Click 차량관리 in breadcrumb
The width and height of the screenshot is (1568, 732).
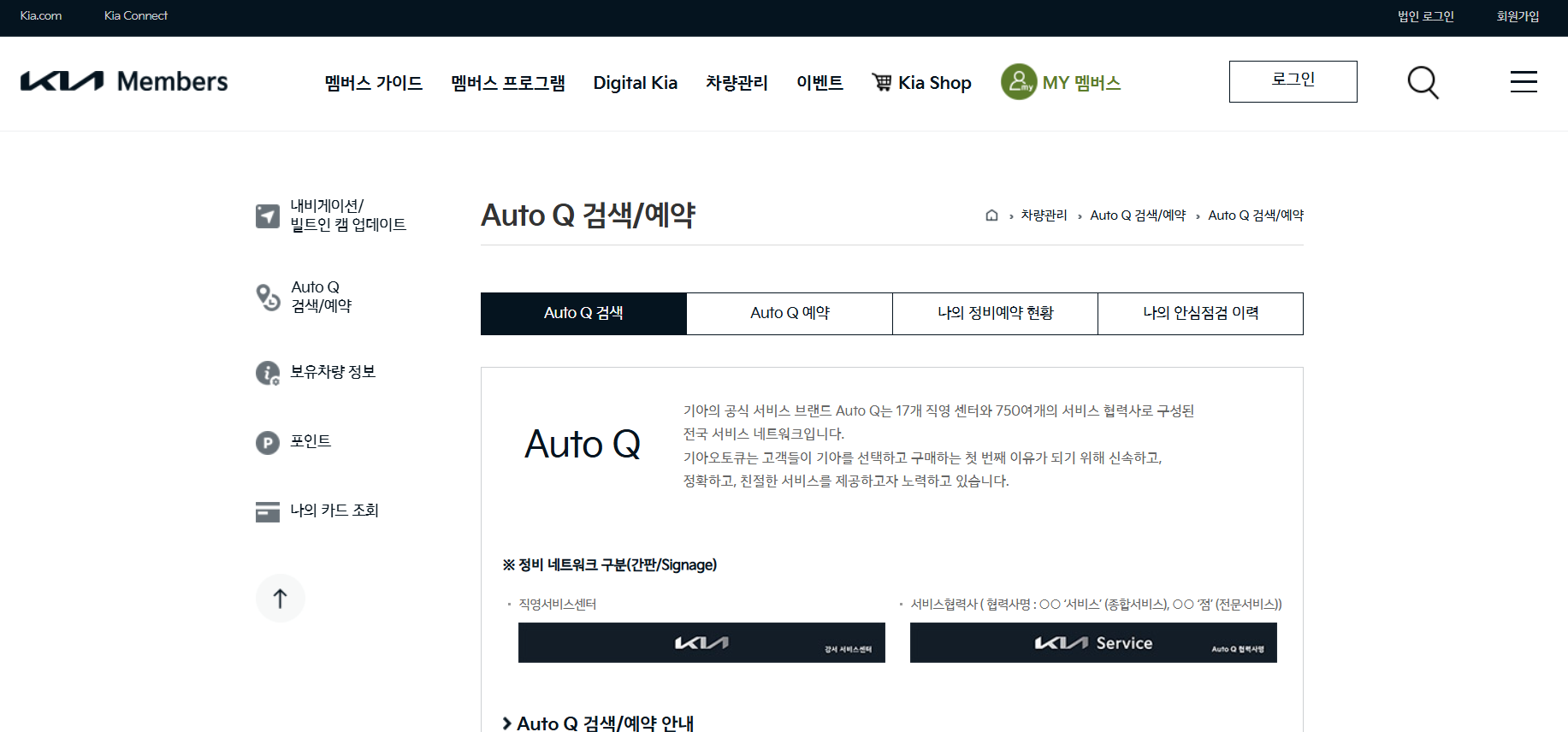(x=1044, y=215)
